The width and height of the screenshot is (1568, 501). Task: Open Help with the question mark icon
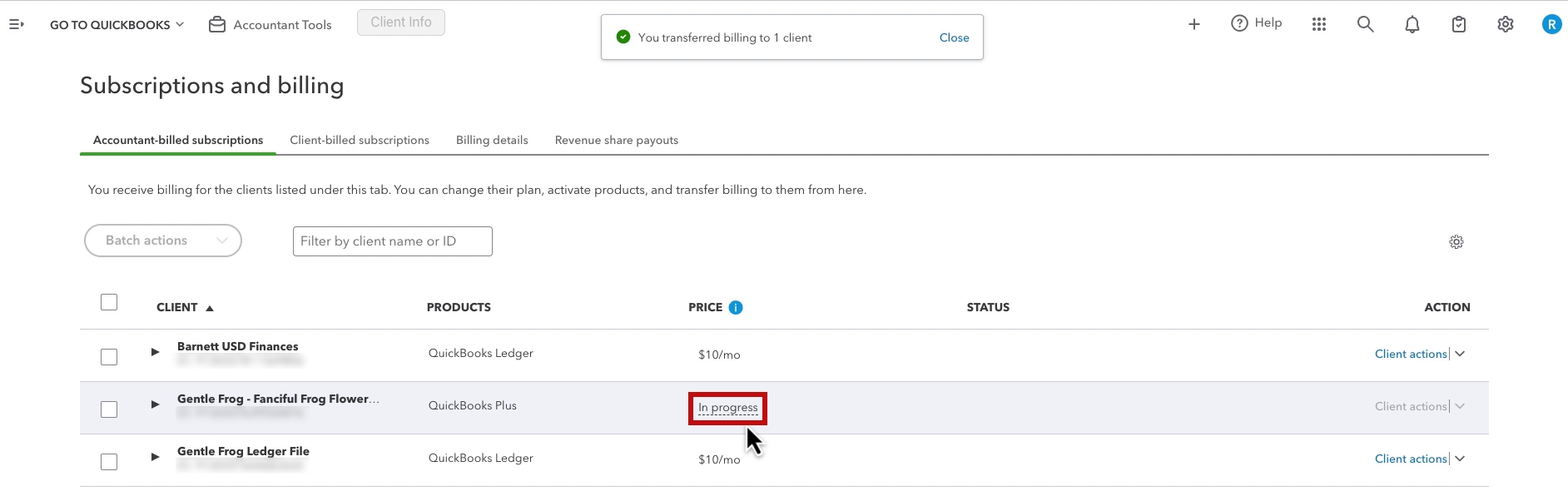click(1239, 23)
